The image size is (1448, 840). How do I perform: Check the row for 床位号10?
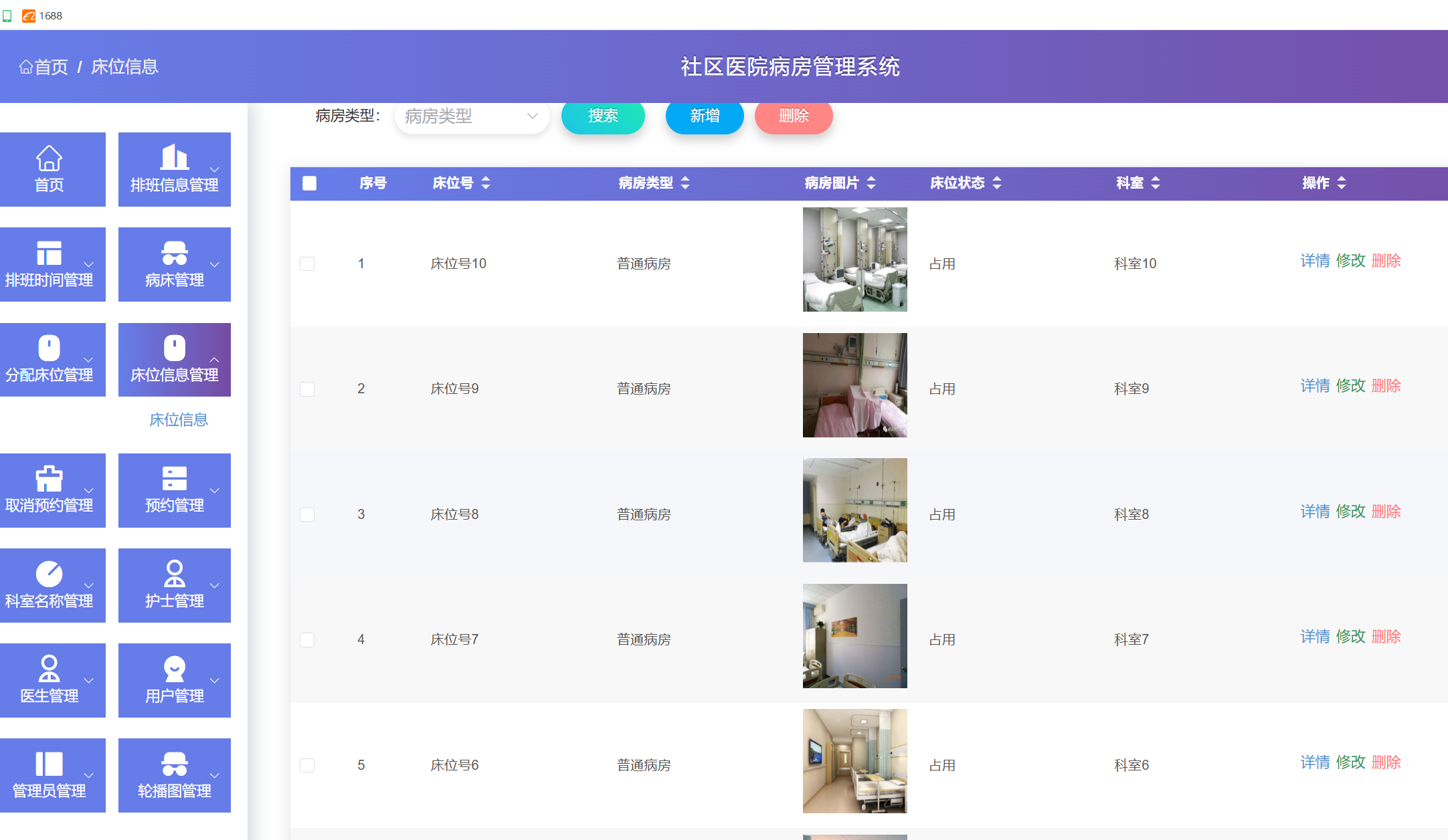pos(307,264)
